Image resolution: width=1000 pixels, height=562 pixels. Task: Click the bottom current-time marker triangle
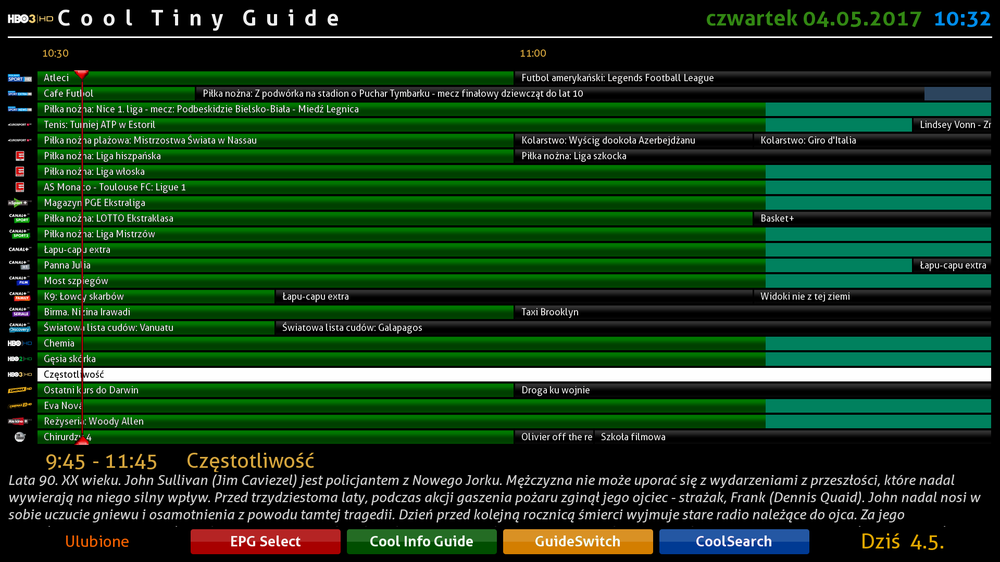(82, 440)
